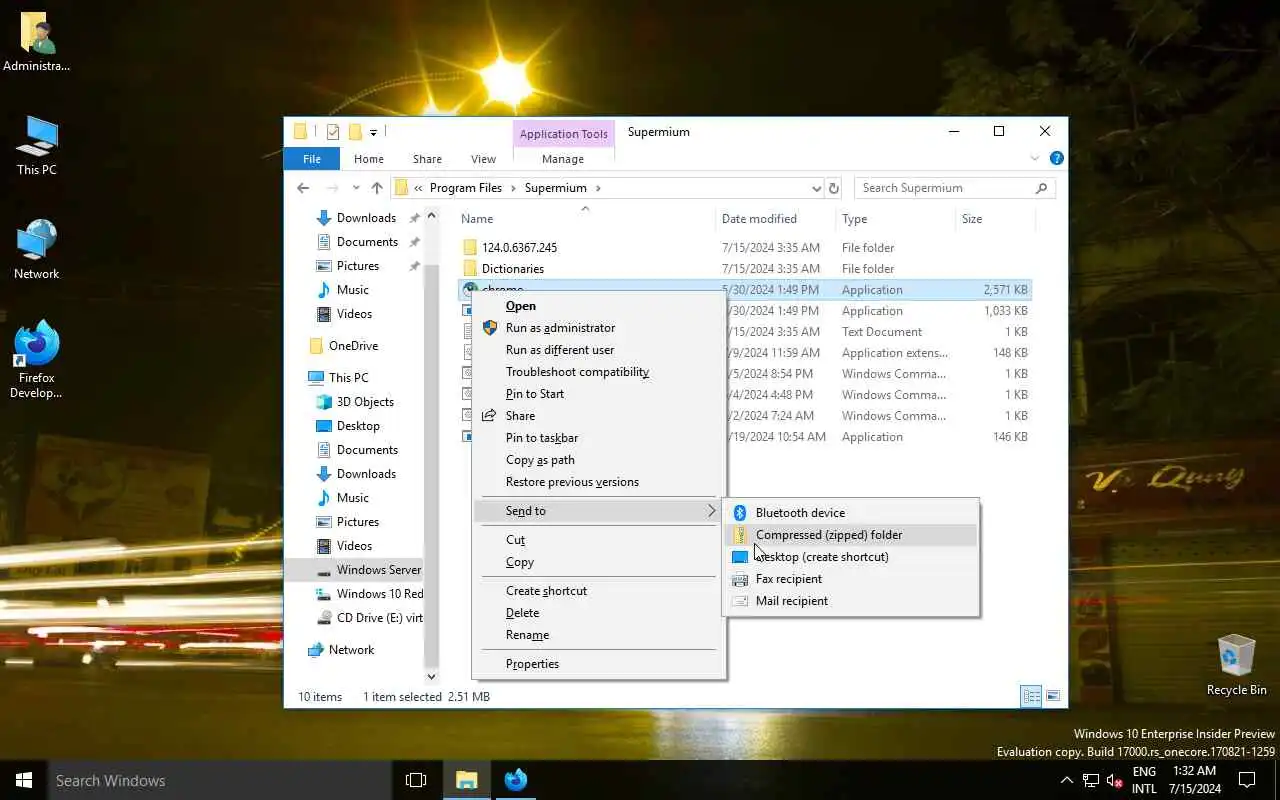Open Network desktop icon
The height and width of the screenshot is (800, 1280).
point(37,250)
